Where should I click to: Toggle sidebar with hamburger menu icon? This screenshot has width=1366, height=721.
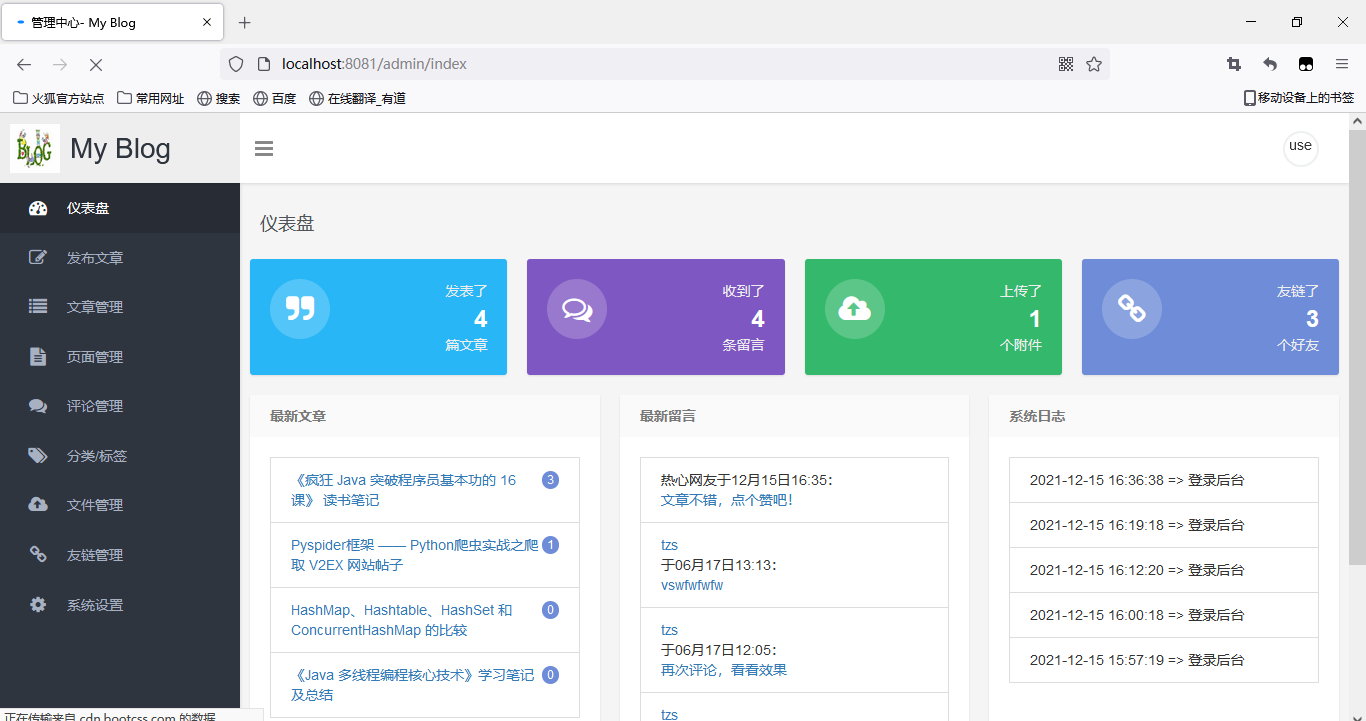(264, 149)
